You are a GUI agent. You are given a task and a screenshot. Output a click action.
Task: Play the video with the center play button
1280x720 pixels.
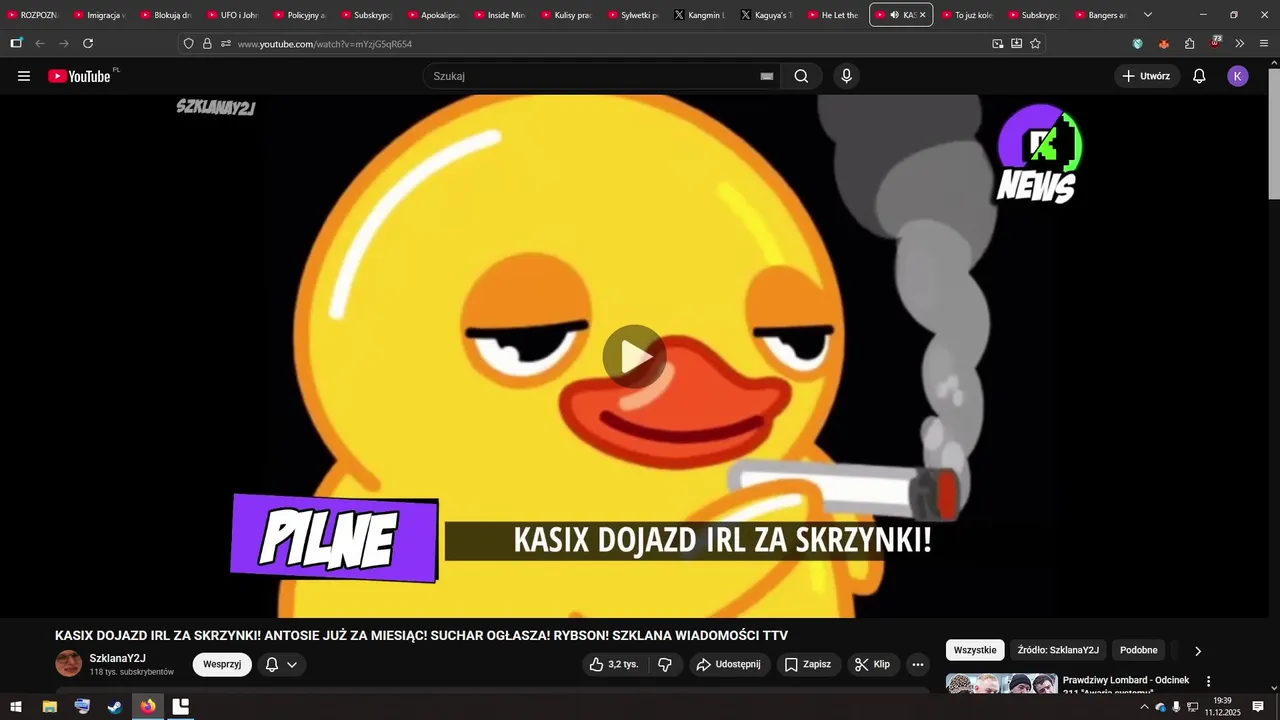click(634, 356)
